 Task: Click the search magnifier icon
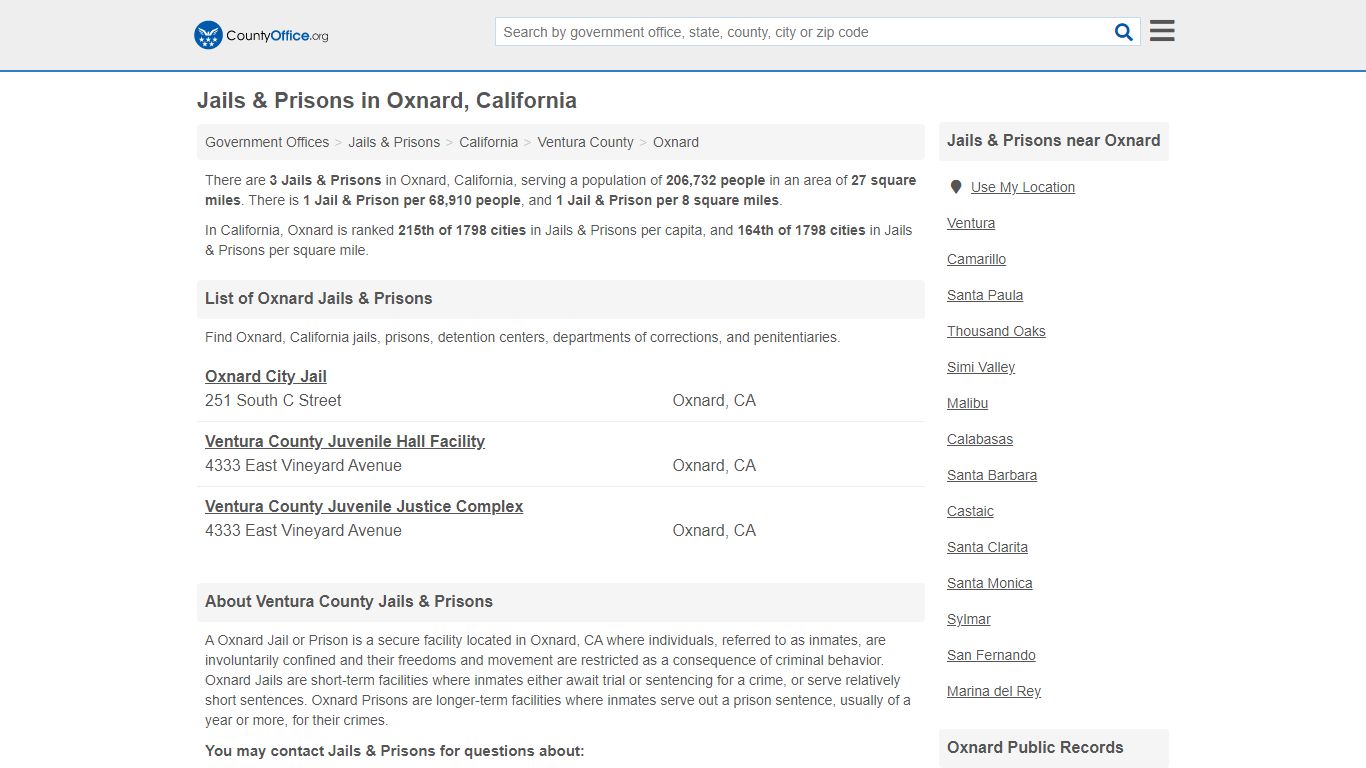(1124, 32)
